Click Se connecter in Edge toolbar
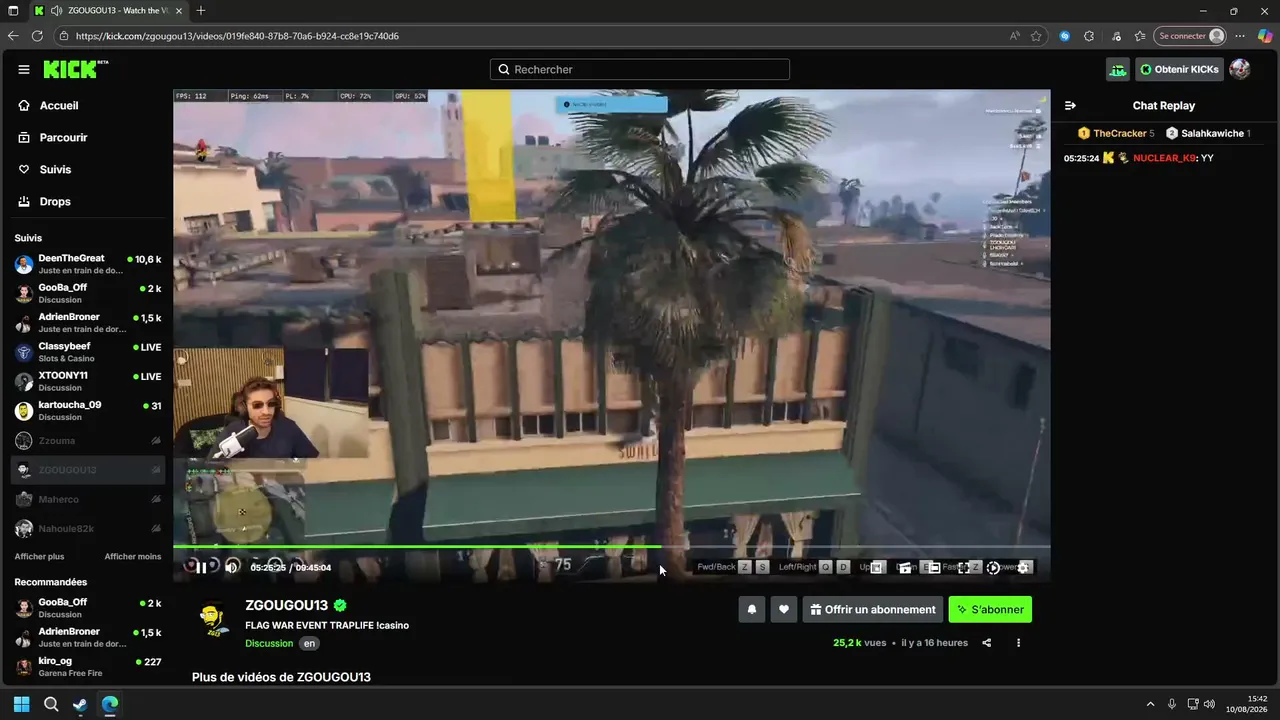This screenshot has width=1280, height=720. tap(1189, 36)
